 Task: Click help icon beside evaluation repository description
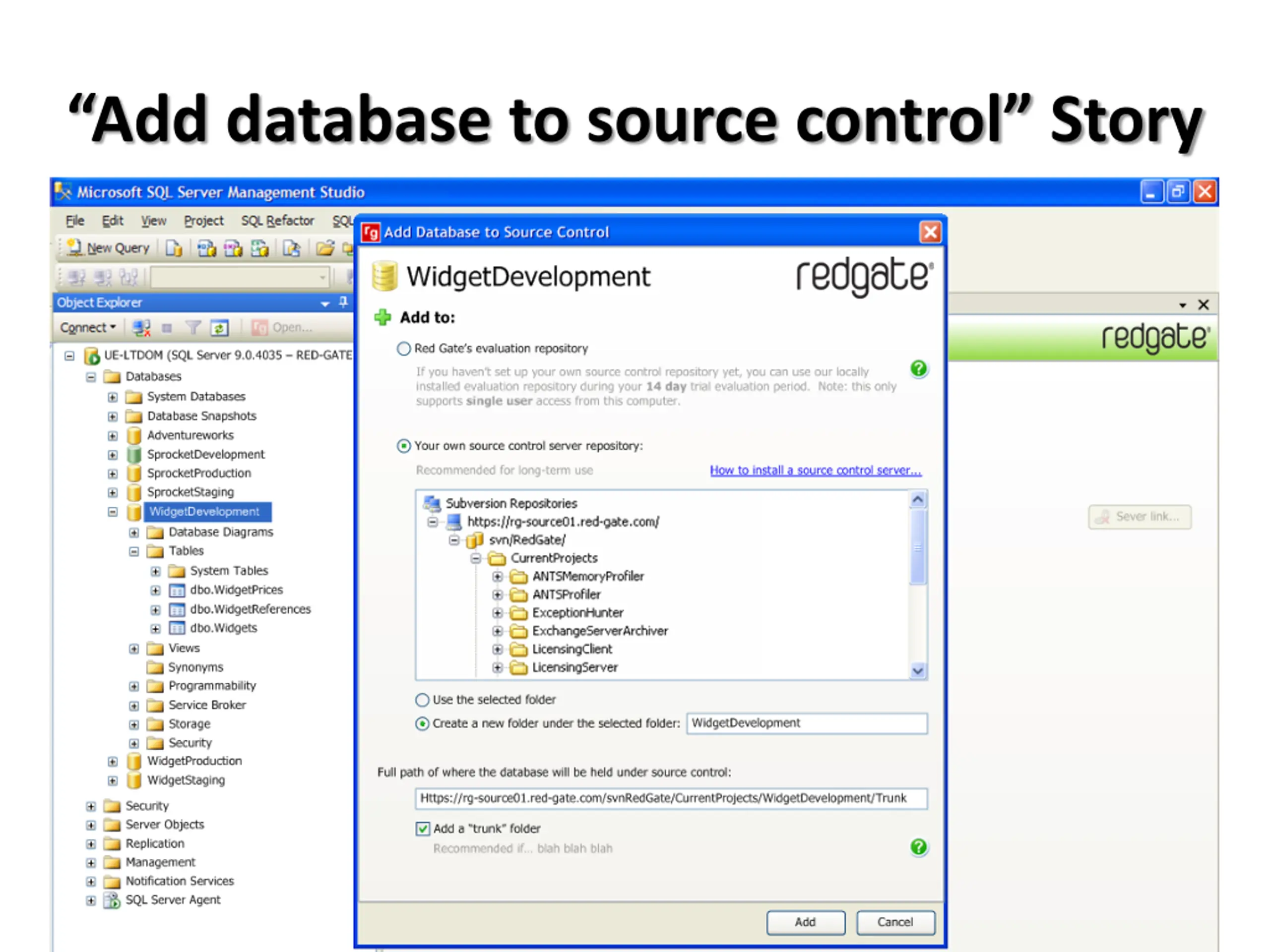coord(919,368)
